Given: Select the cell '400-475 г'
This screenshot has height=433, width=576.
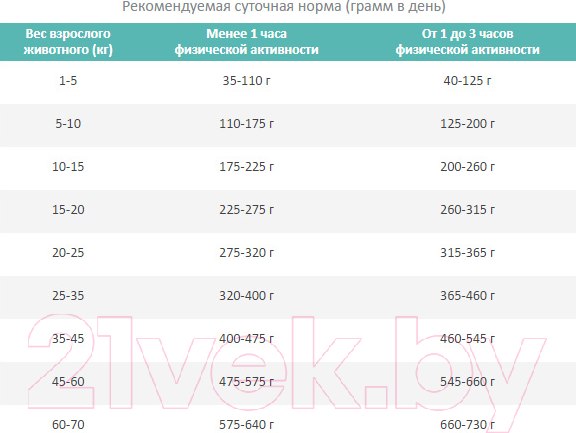Looking at the screenshot, I should point(246,338).
